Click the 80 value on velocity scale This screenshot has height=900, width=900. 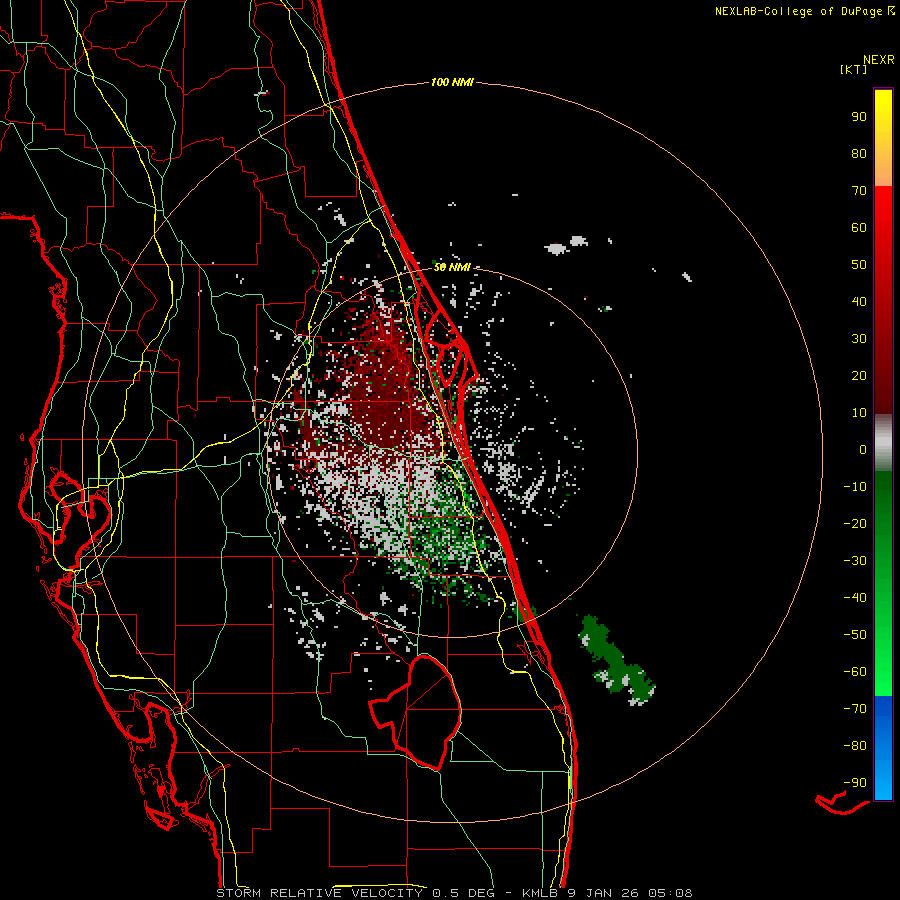tap(859, 154)
